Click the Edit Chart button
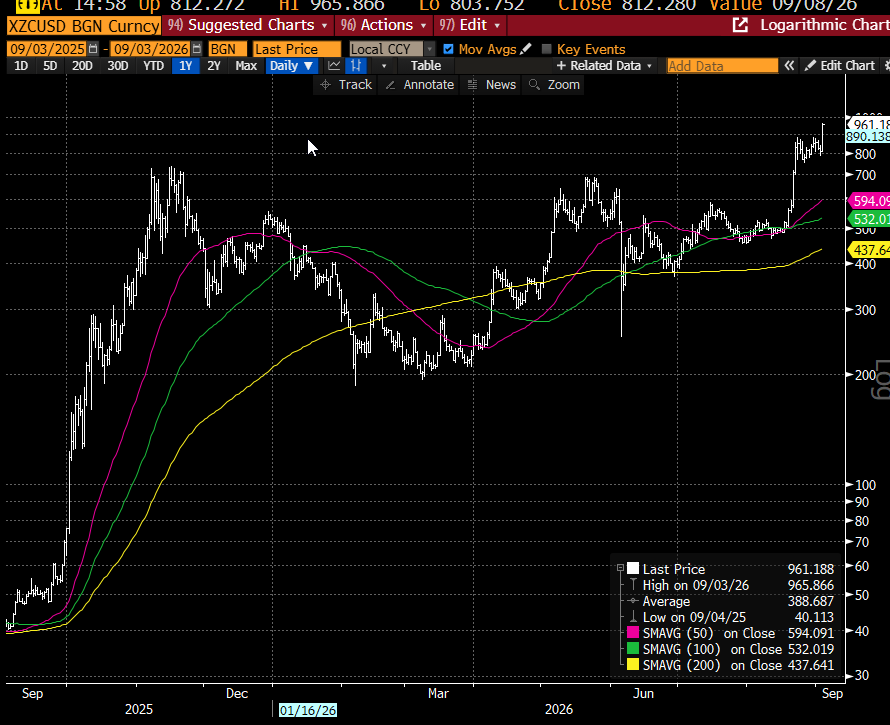Viewport: 890px width, 725px height. [840, 66]
